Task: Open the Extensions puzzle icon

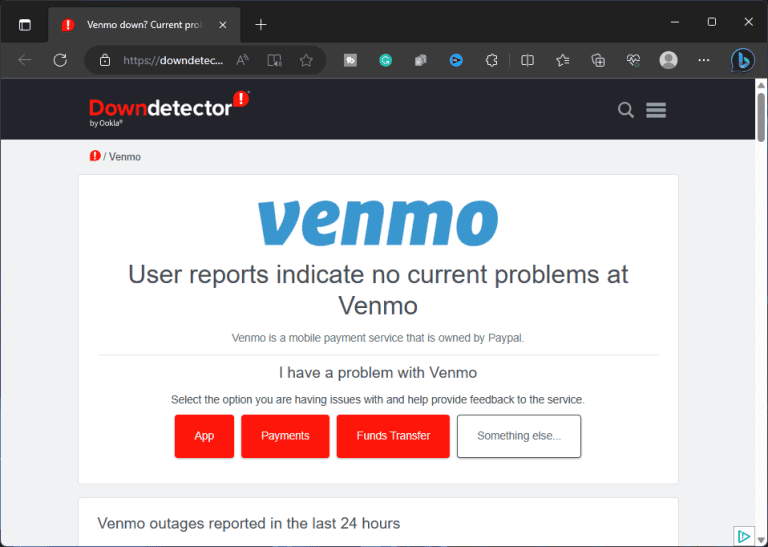Action: click(491, 60)
